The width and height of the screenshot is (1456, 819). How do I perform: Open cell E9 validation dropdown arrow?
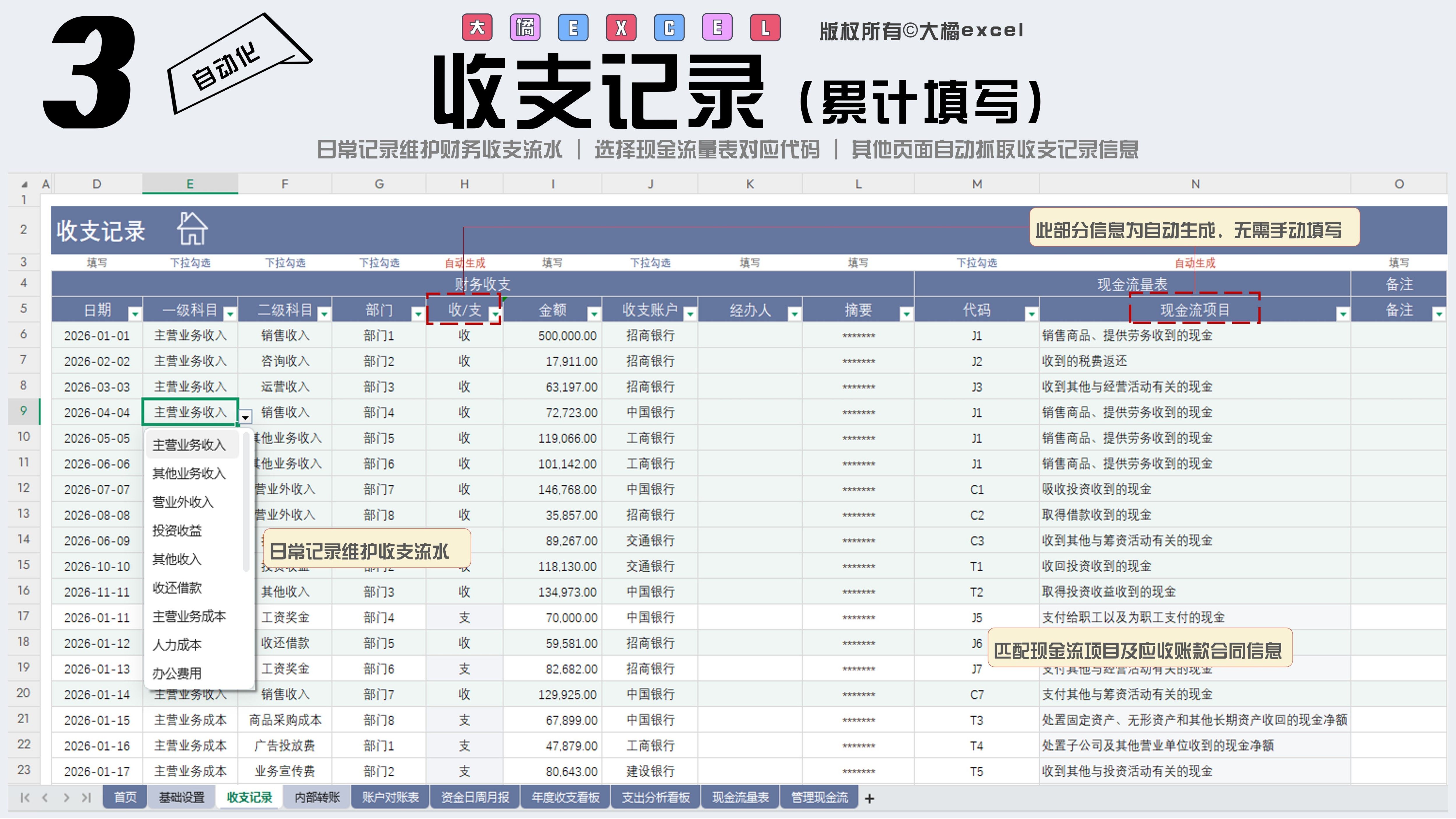(x=245, y=417)
